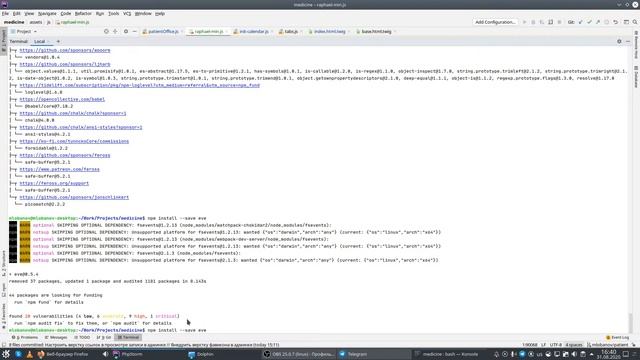Open the Messages tool window tab

point(56,338)
